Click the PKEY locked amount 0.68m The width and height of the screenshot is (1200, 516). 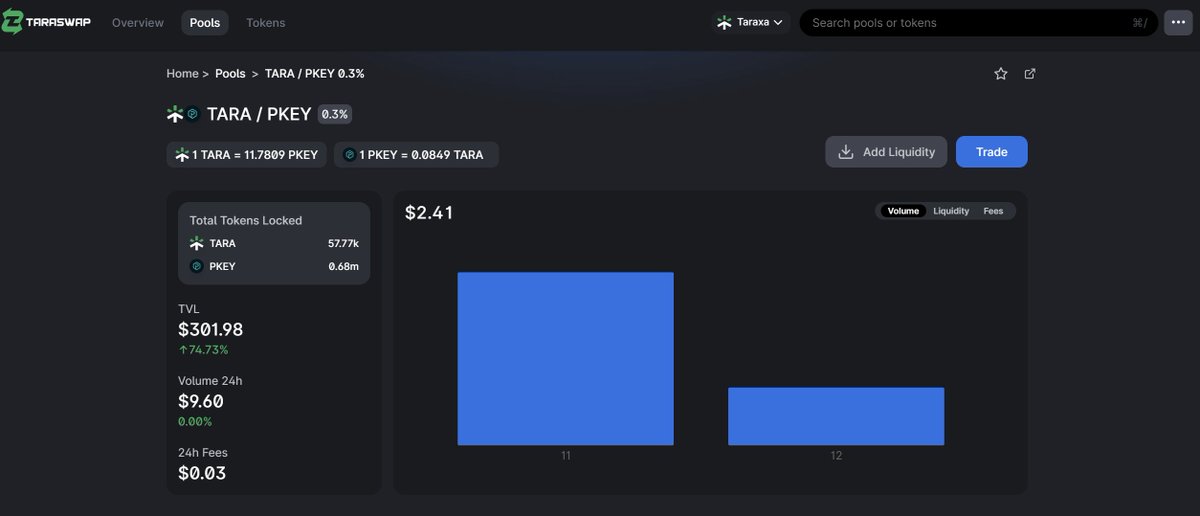point(343,266)
